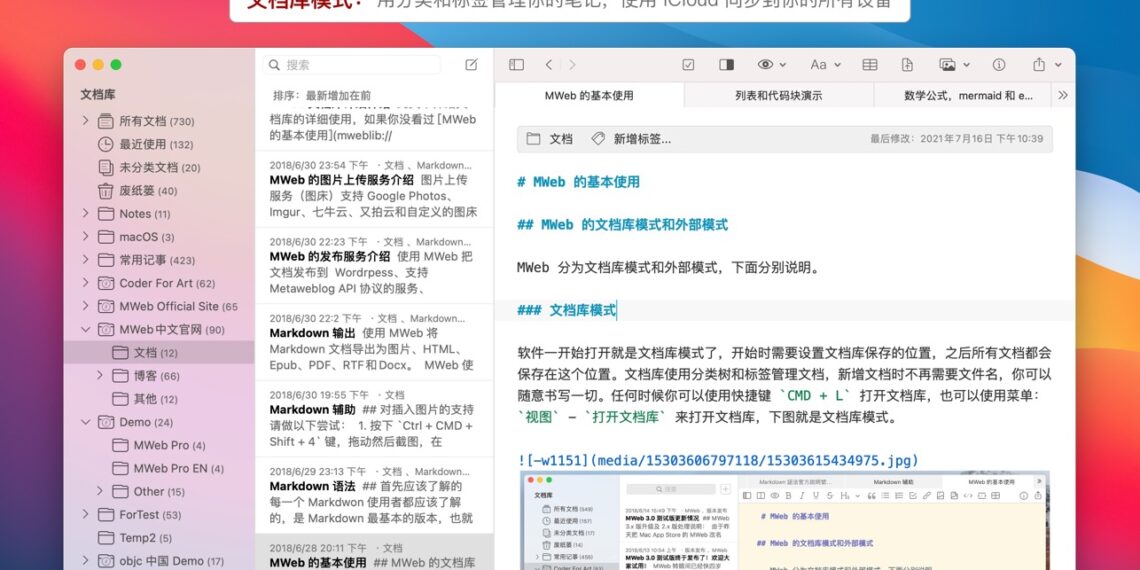Expand the Notes folder chevron

[x=85, y=213]
